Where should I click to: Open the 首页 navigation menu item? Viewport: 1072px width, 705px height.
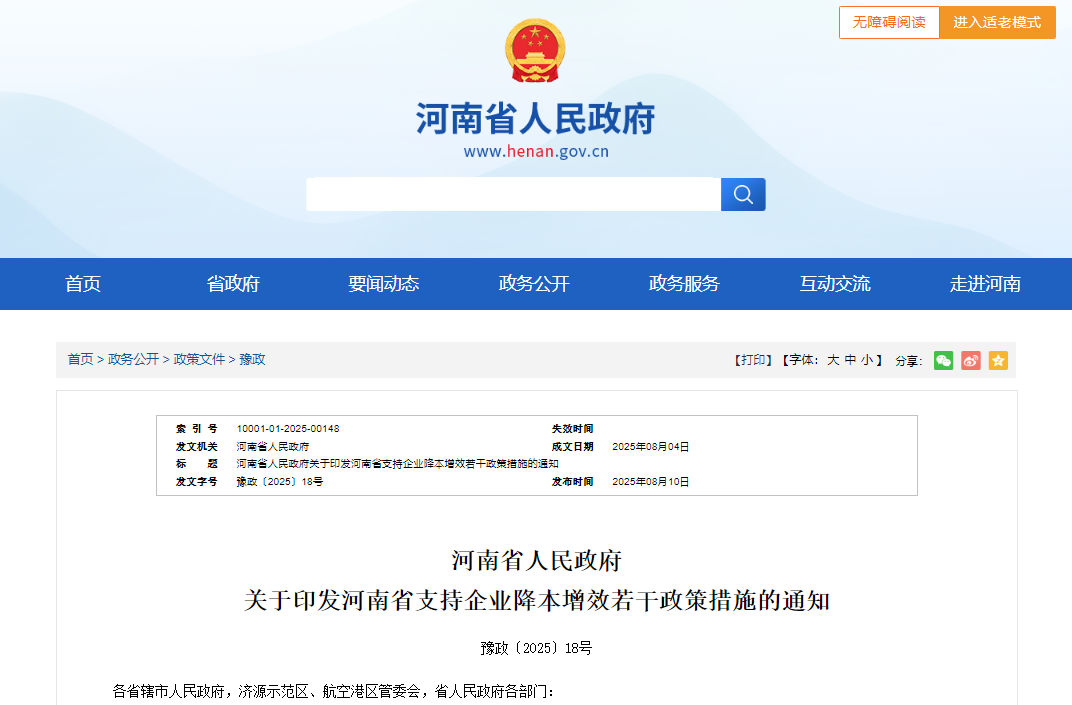83,284
